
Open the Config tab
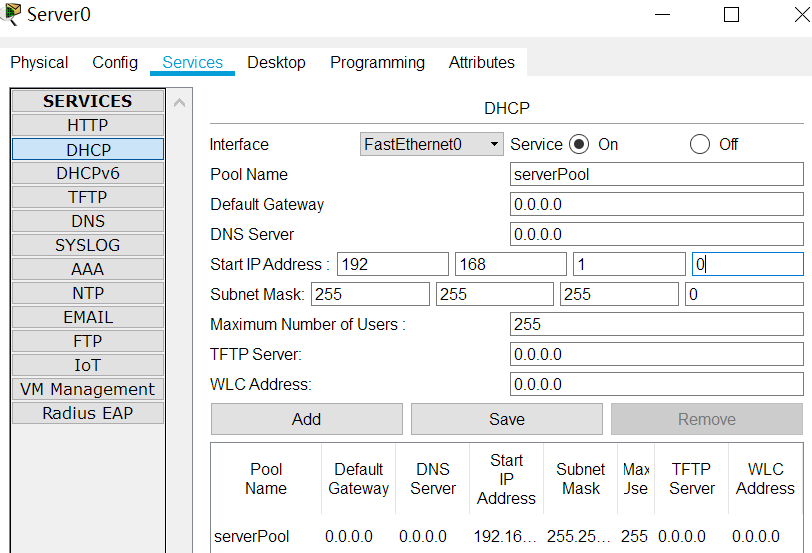(x=115, y=62)
